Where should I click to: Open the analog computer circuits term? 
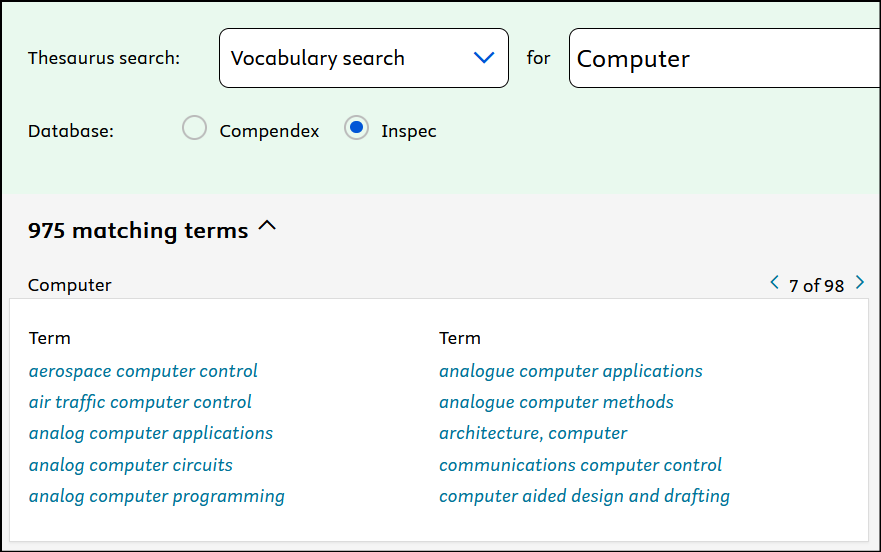click(131, 465)
